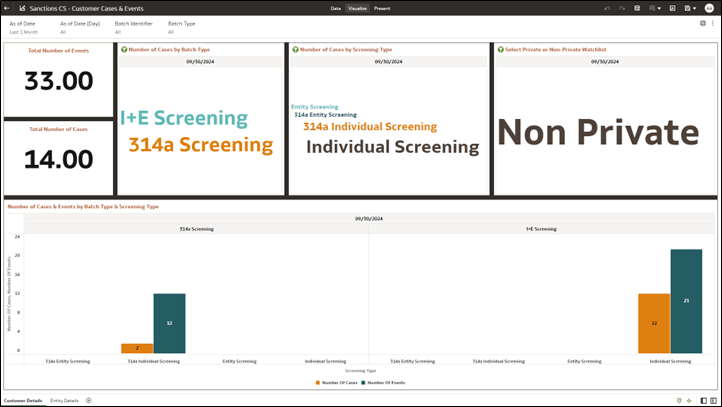
Task: Expand the Save dropdown arrow
Action: pos(694,8)
